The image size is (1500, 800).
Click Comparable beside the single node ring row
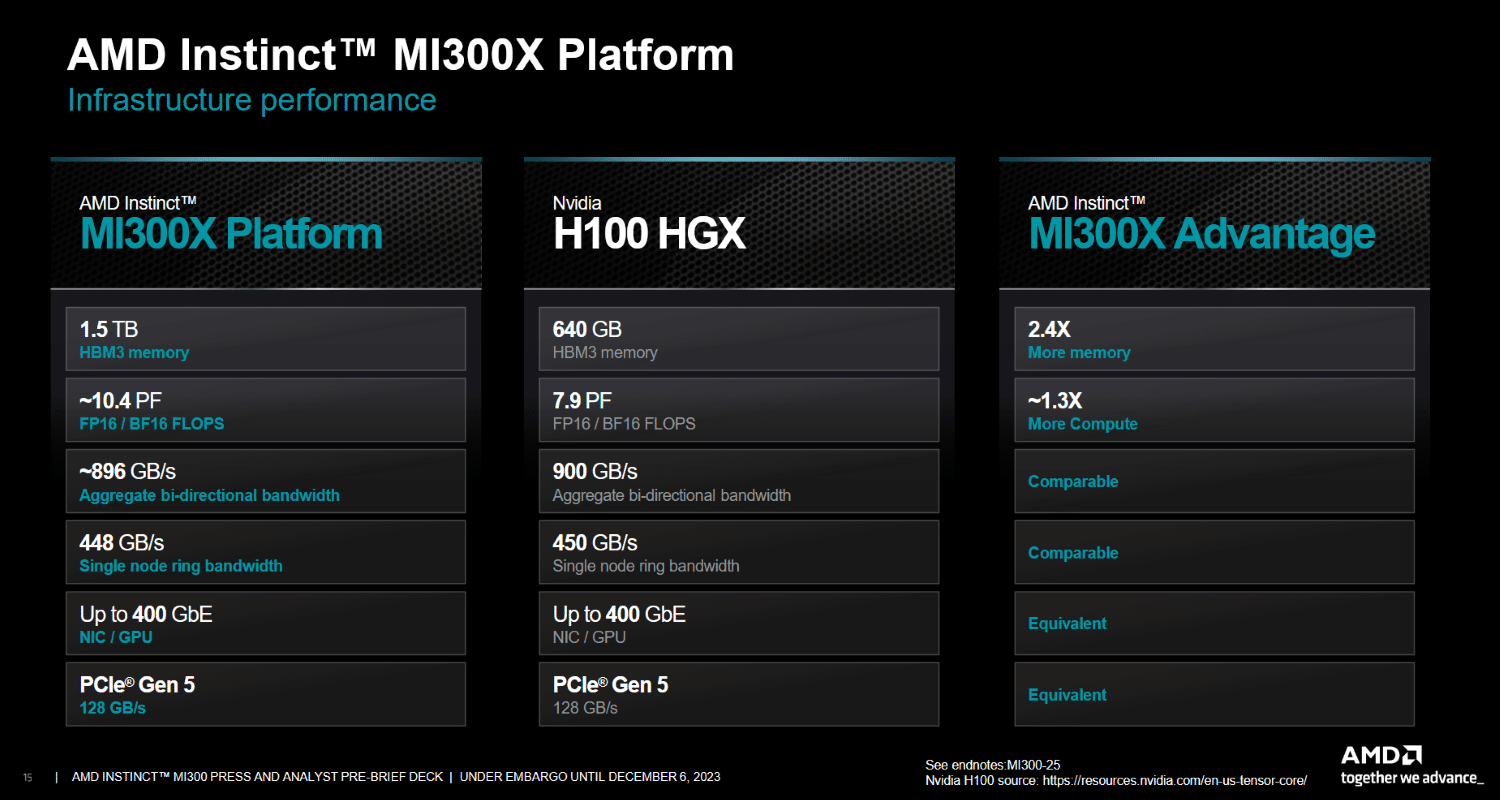(1073, 553)
